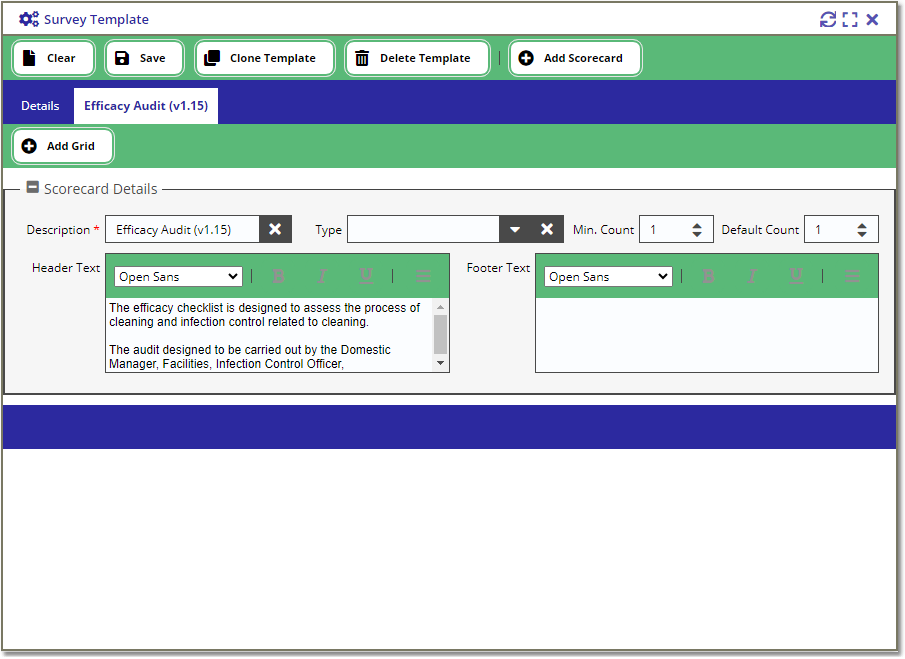The image size is (905, 659).
Task: Open the Type dropdown arrow
Action: (x=515, y=230)
